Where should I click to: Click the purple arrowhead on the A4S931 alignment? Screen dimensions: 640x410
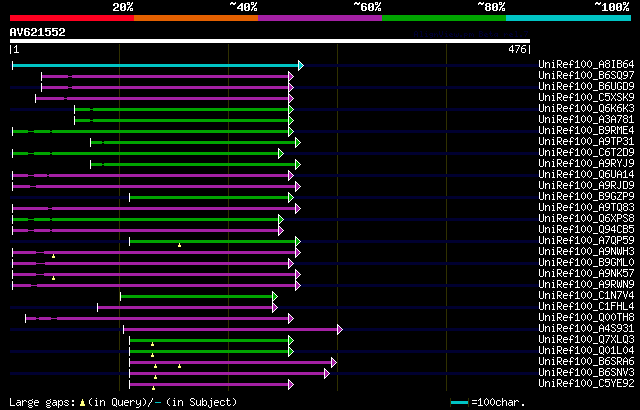(340, 330)
